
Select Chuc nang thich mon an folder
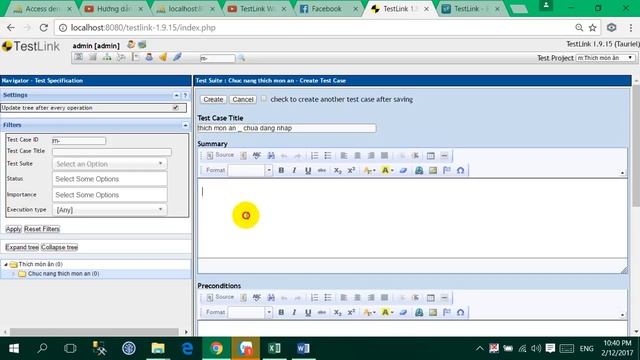(x=63, y=273)
